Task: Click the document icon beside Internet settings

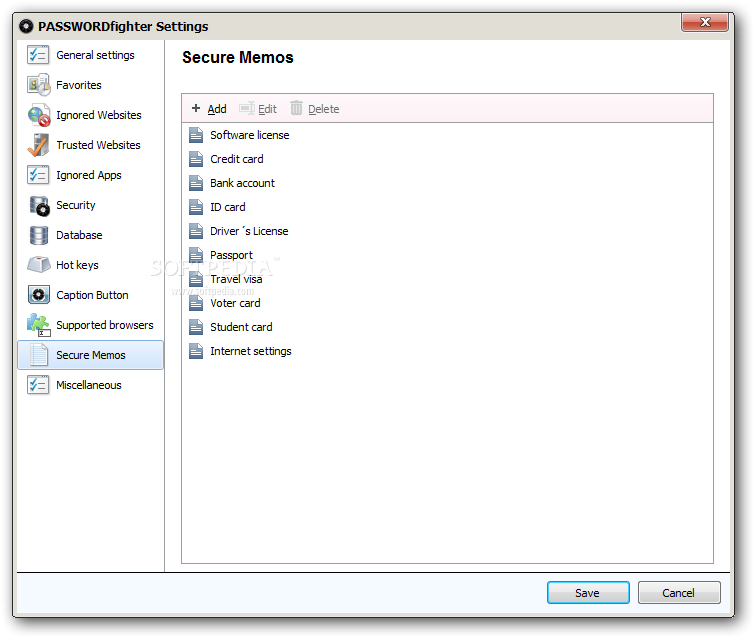Action: [x=196, y=352]
